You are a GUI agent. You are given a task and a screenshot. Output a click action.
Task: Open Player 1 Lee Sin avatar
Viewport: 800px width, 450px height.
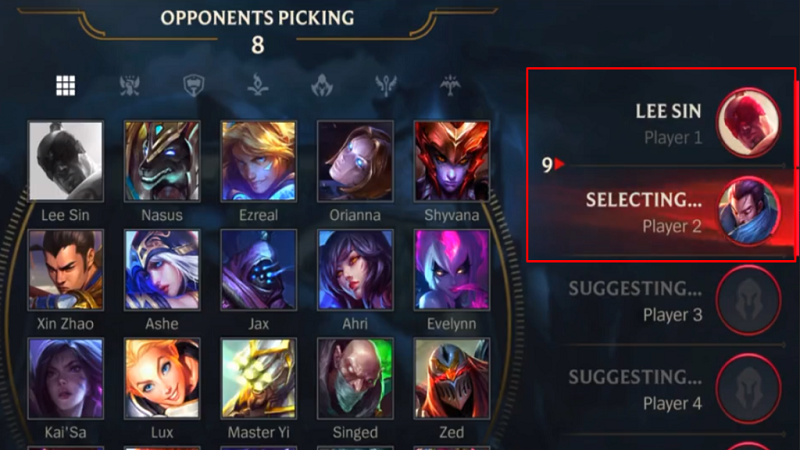point(748,122)
